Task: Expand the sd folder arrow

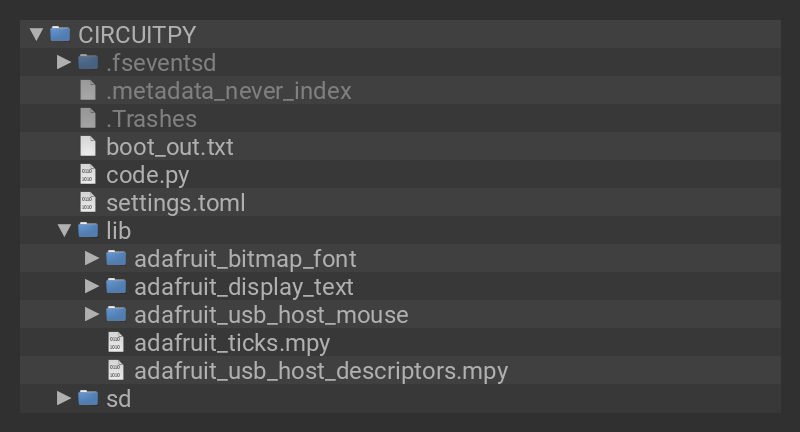Action: tap(64, 399)
